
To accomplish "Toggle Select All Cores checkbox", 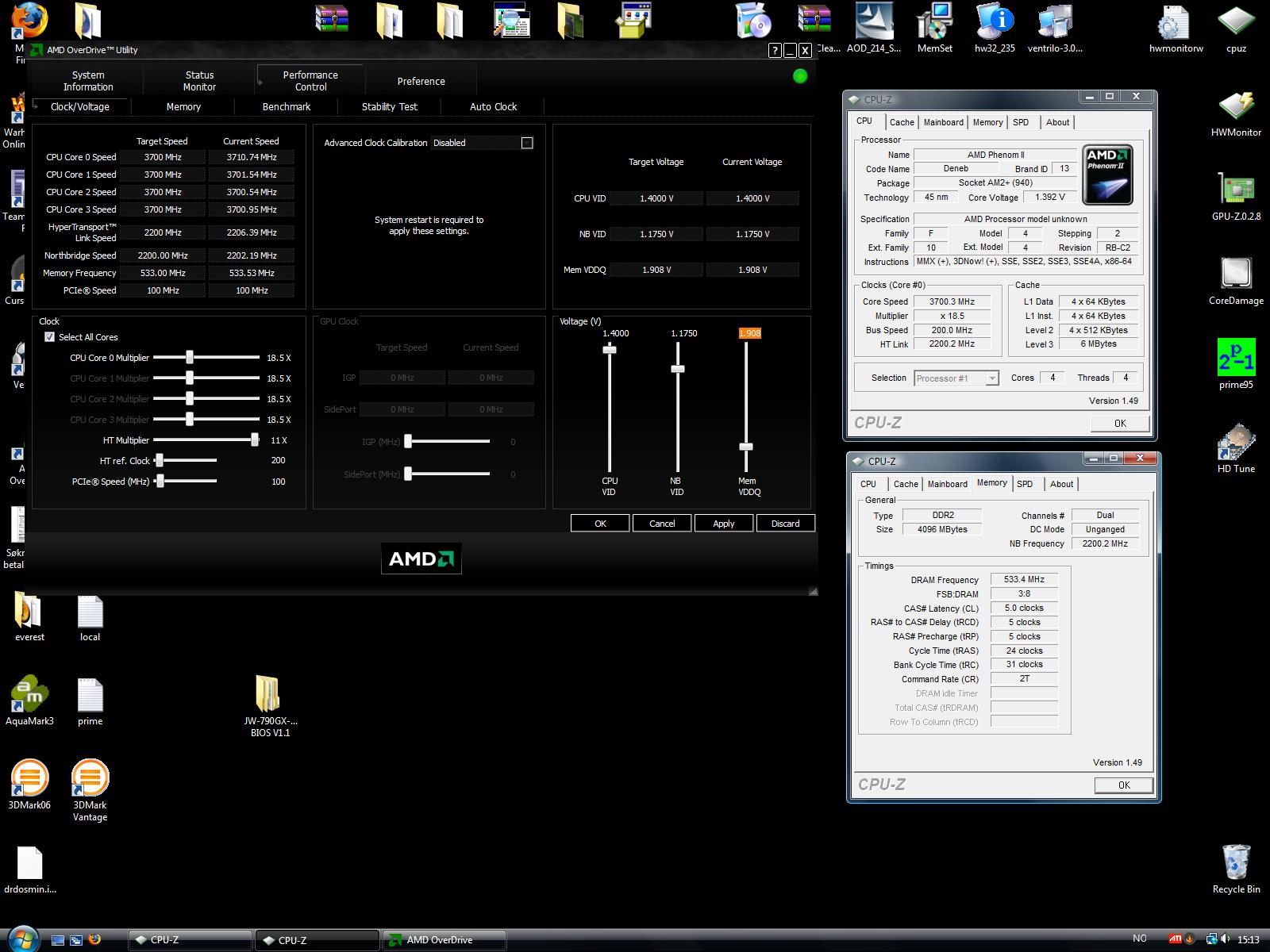I will click(50, 337).
